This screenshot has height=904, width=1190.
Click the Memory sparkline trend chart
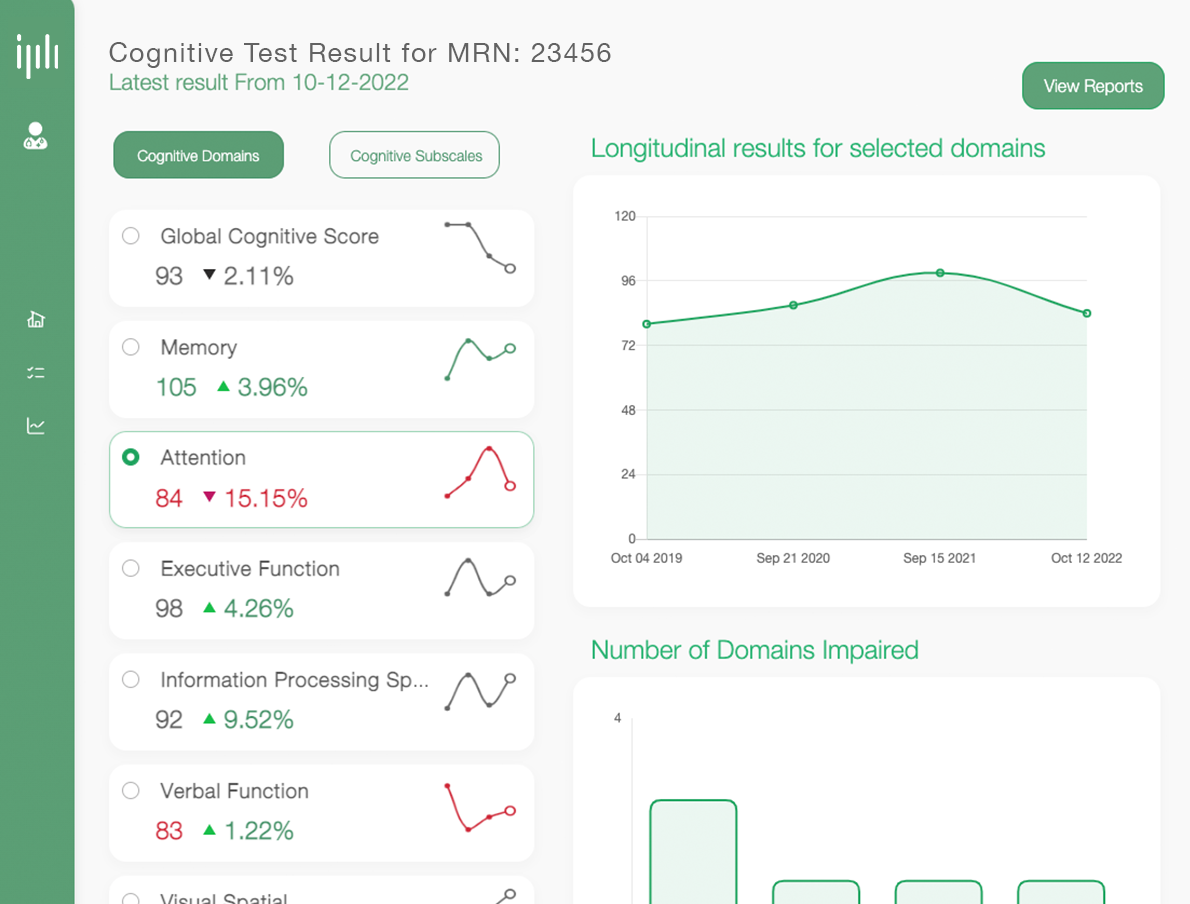(480, 359)
